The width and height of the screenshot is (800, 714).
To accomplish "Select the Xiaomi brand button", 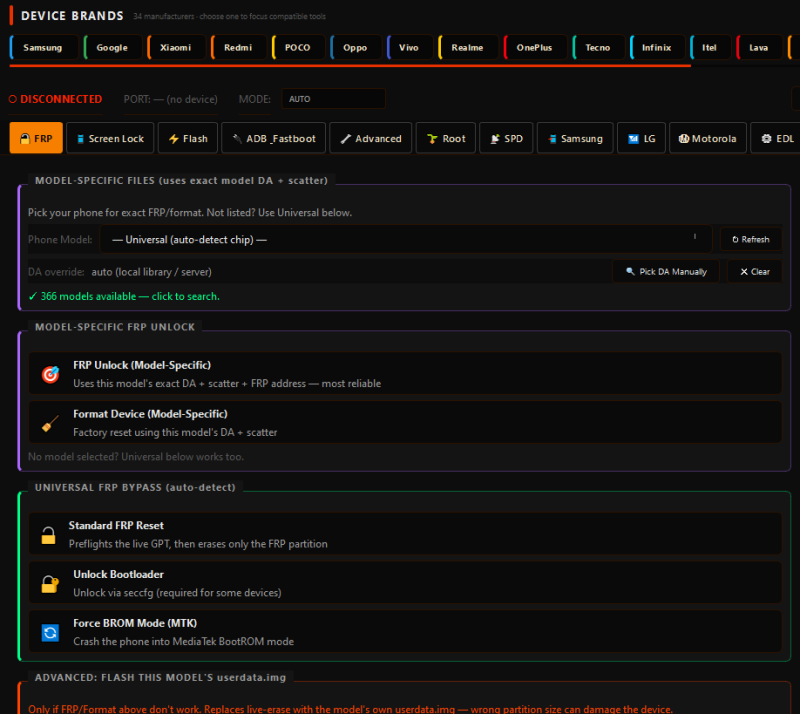I will point(176,47).
